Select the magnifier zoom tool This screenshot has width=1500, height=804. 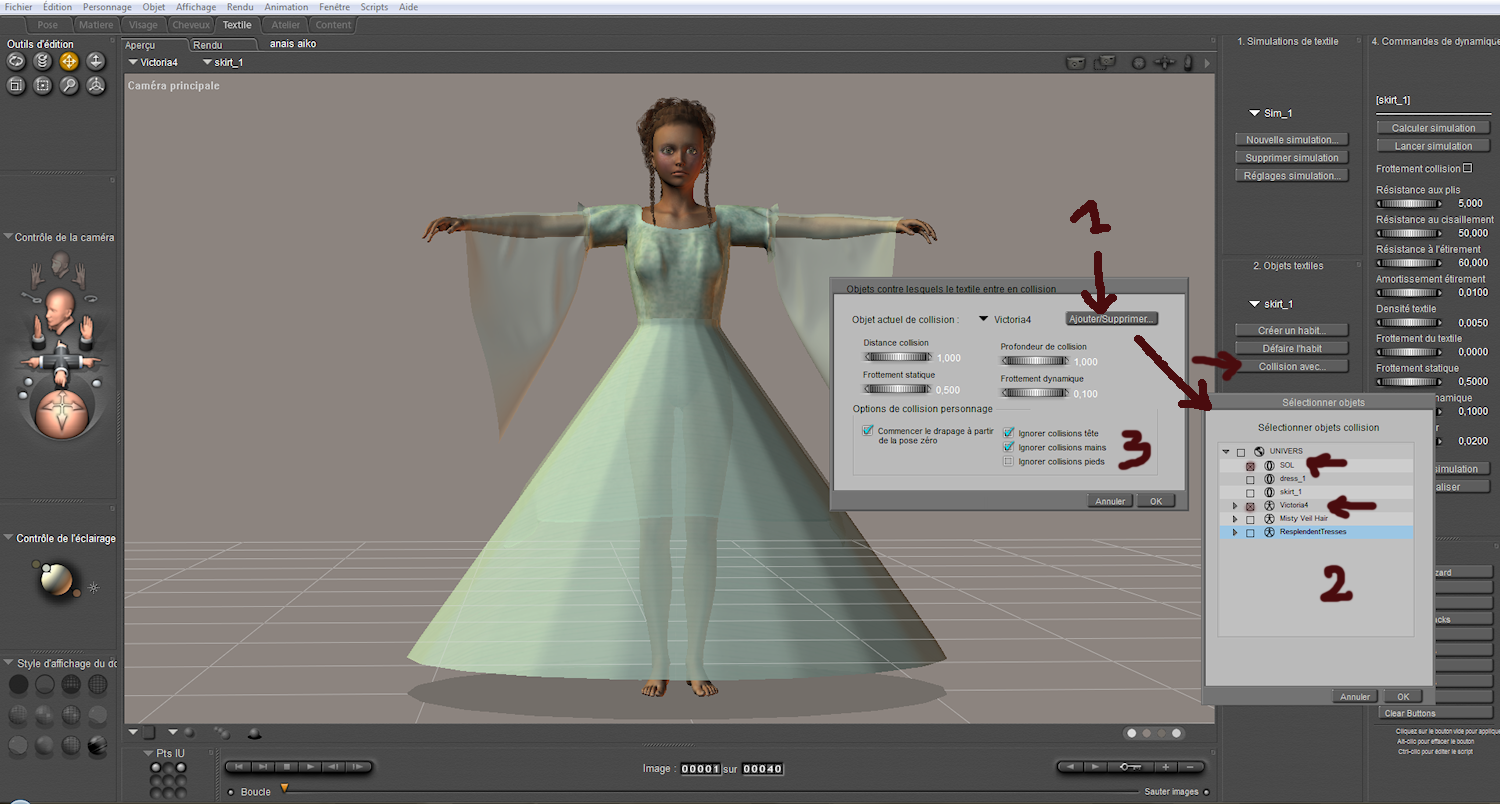pos(69,86)
